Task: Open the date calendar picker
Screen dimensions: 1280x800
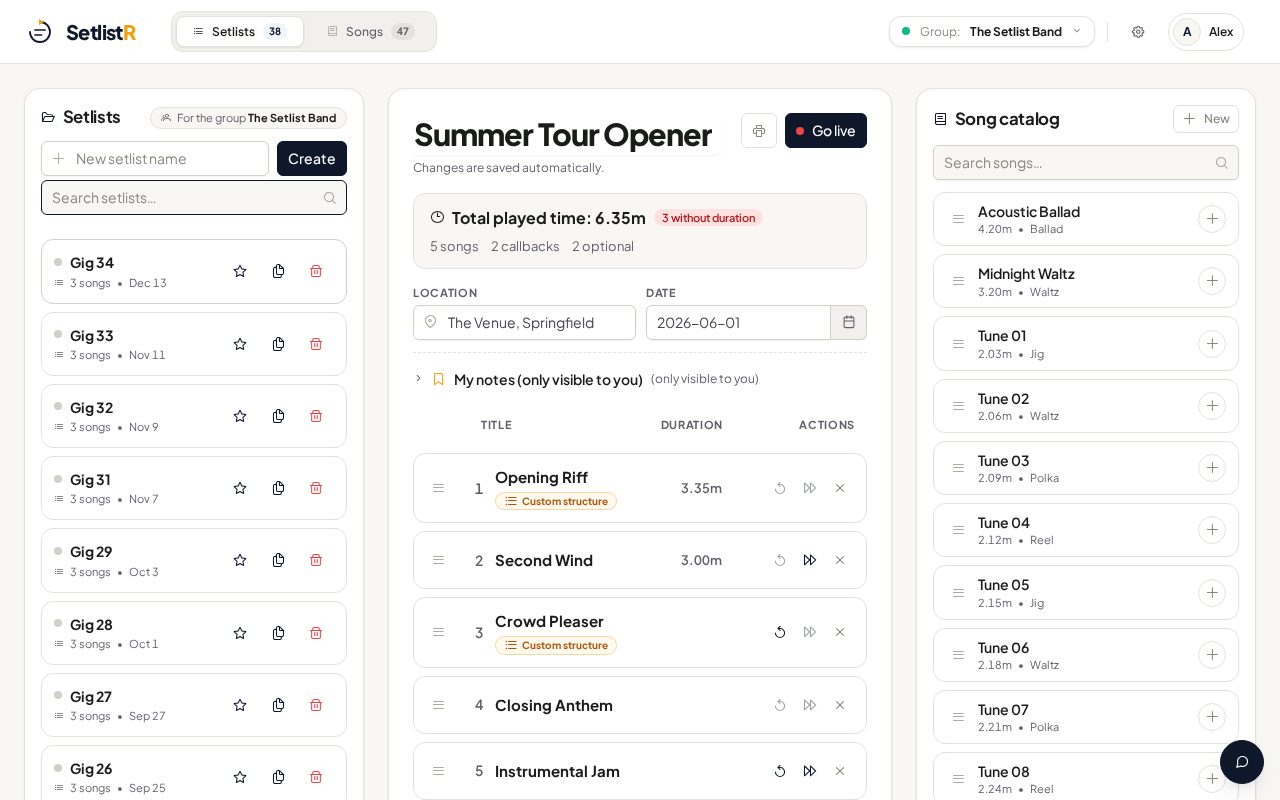Action: pos(849,322)
